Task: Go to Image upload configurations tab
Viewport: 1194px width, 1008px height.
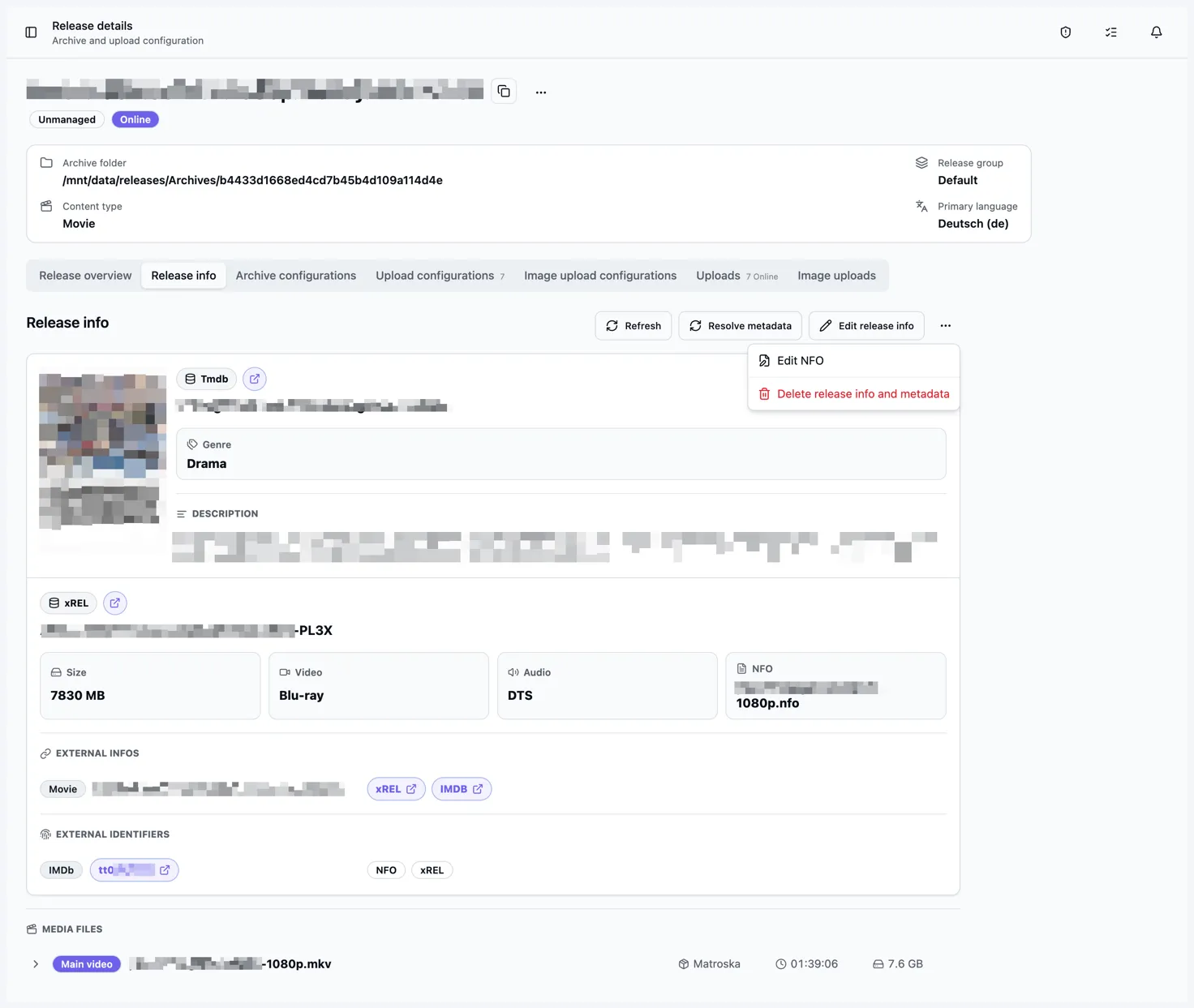Action: tap(600, 276)
